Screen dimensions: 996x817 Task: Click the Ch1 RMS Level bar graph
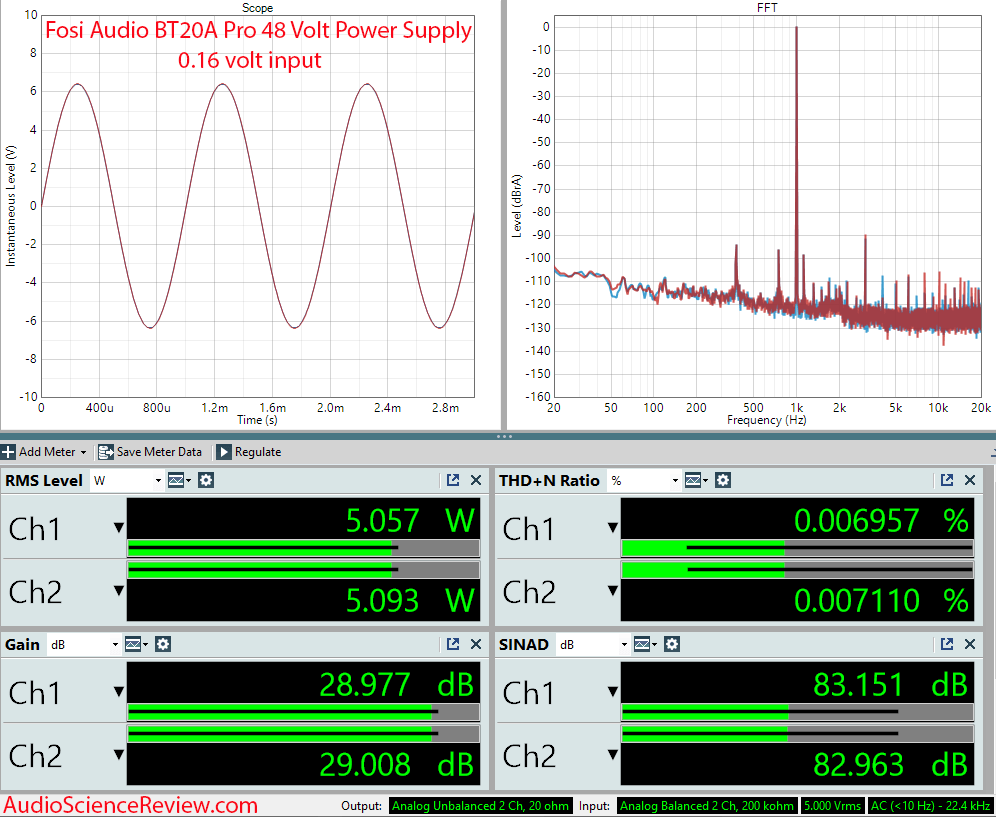click(x=304, y=548)
